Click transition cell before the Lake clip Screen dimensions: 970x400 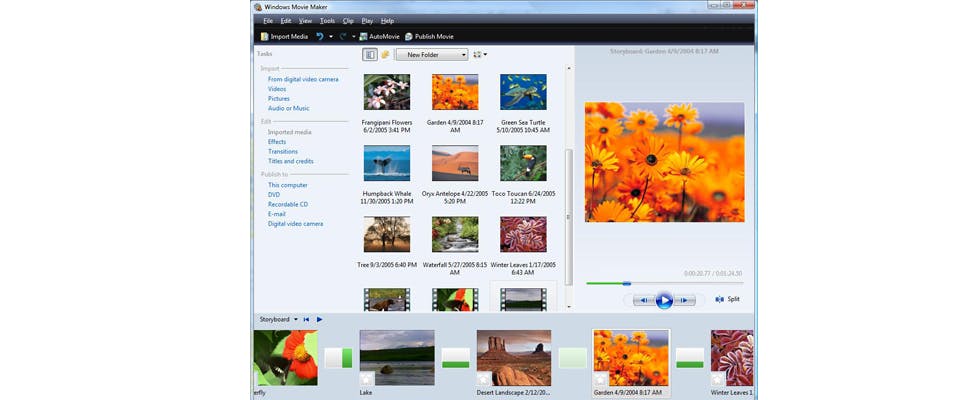pyautogui.click(x=338, y=358)
